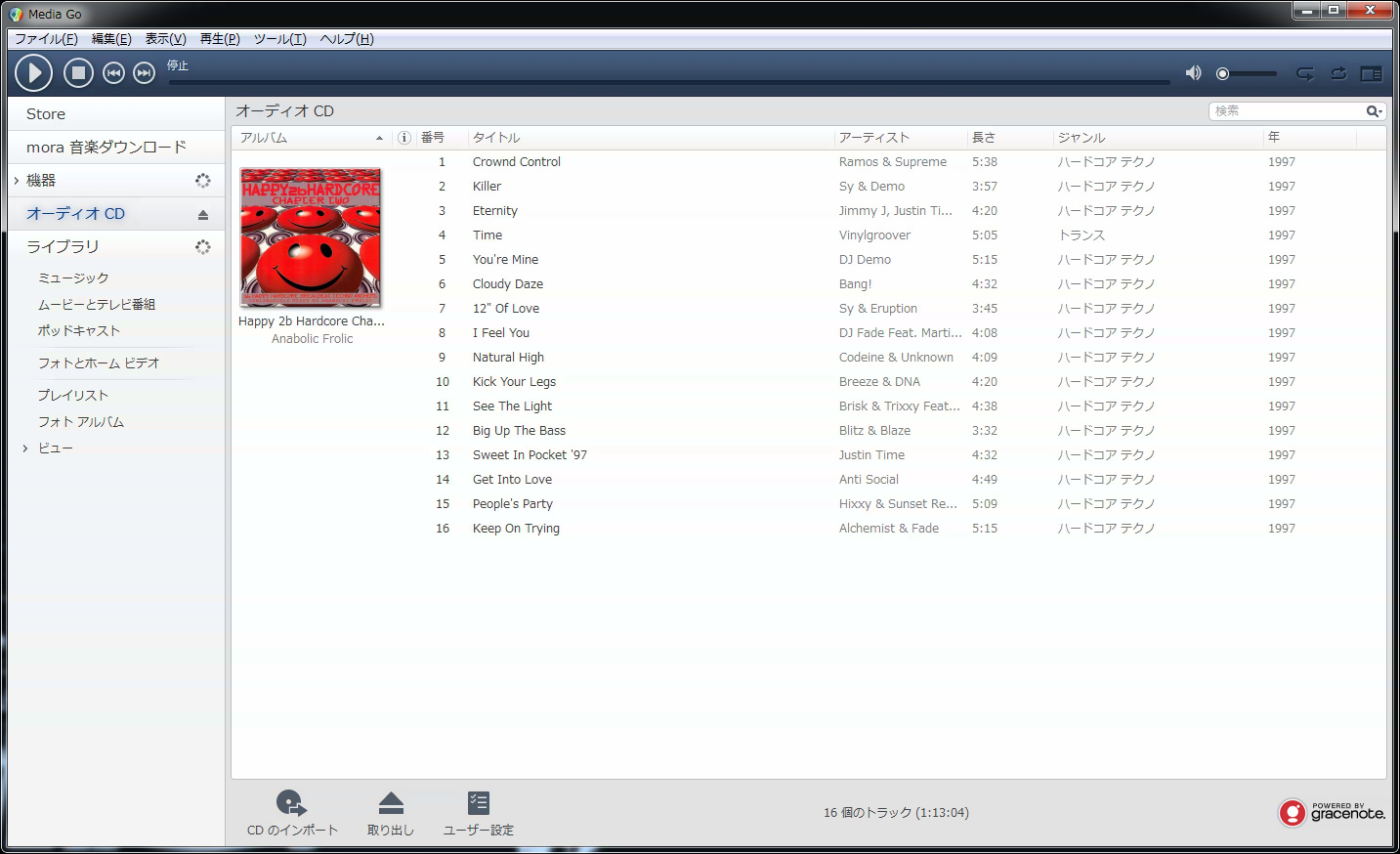Viewport: 1400px width, 854px height.
Task: Open the 編集(E) menu
Action: [111, 39]
